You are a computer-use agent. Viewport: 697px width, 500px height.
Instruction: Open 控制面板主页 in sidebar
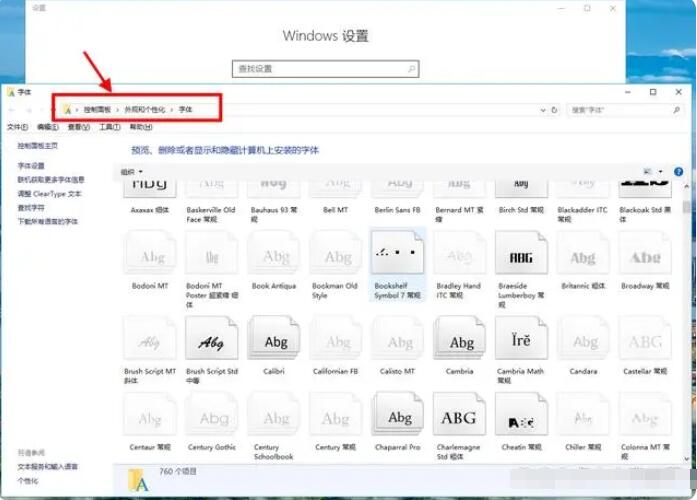point(37,146)
